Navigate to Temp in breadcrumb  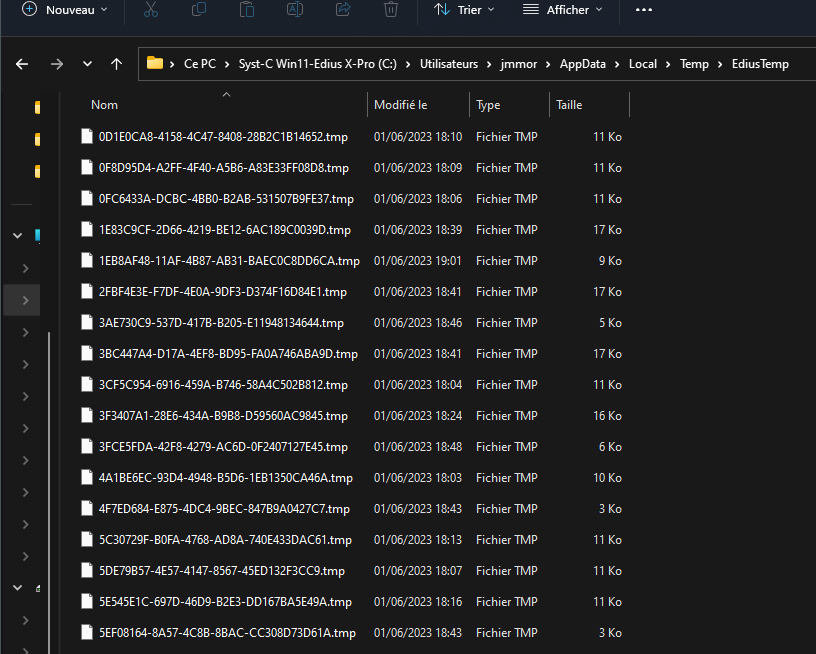(694, 64)
